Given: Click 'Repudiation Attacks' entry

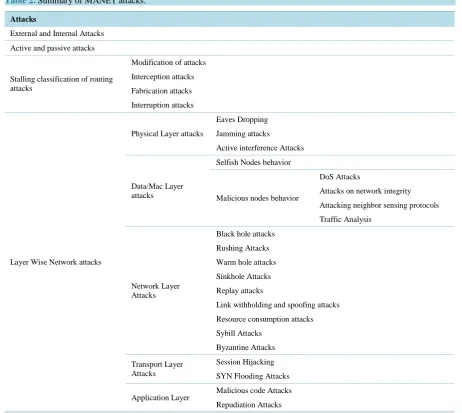Looking at the screenshot, I should [x=249, y=405].
